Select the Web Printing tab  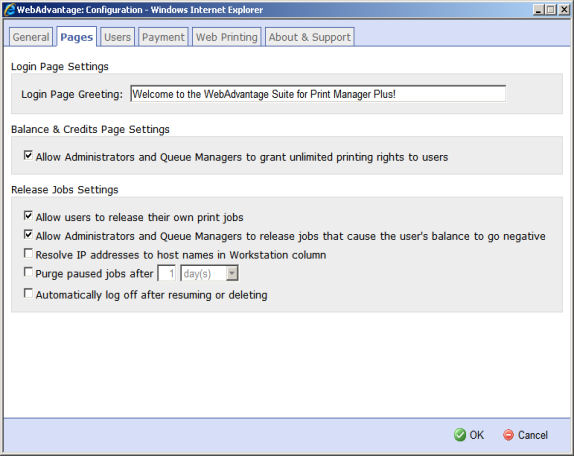pyautogui.click(x=227, y=37)
